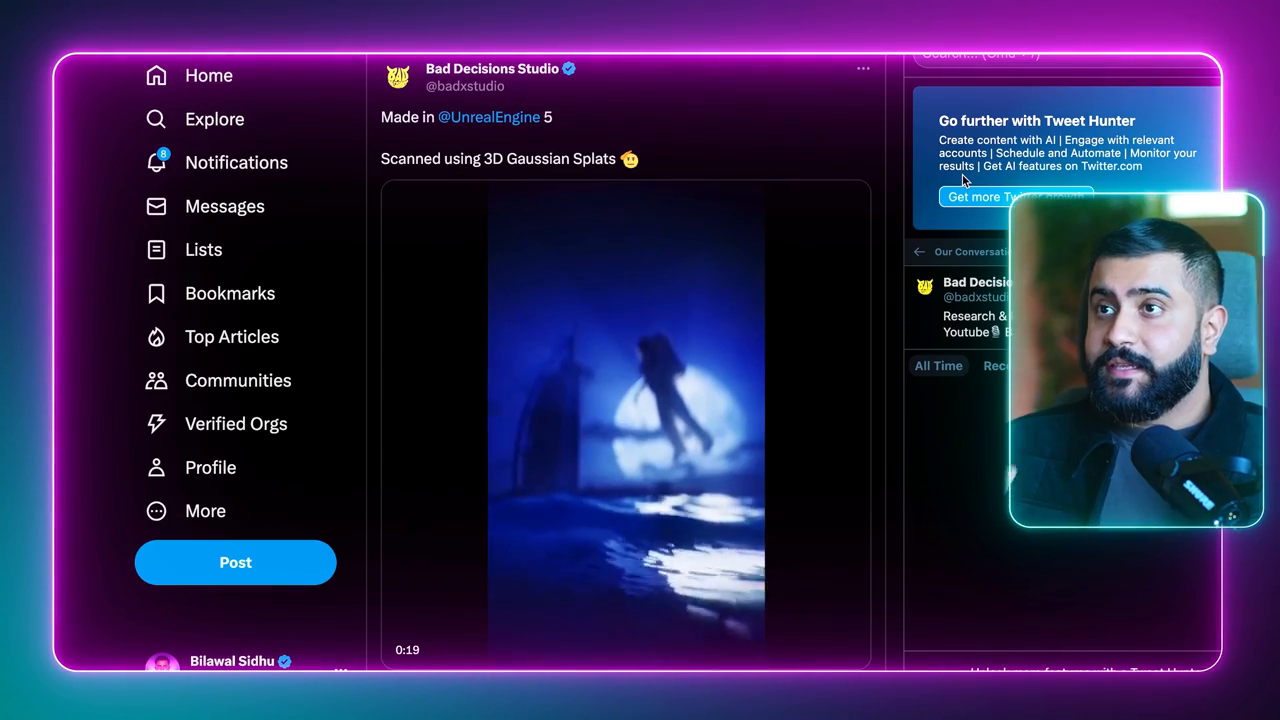Click the Communities people icon

156,380
